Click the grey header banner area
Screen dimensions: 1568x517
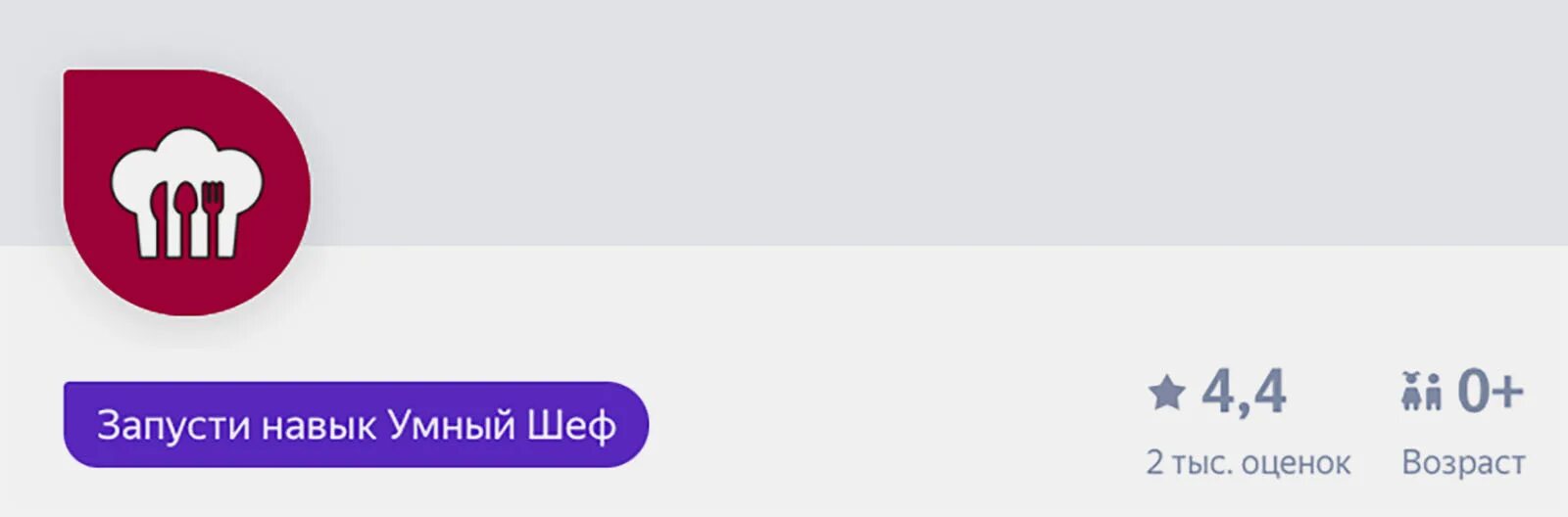coord(882,122)
